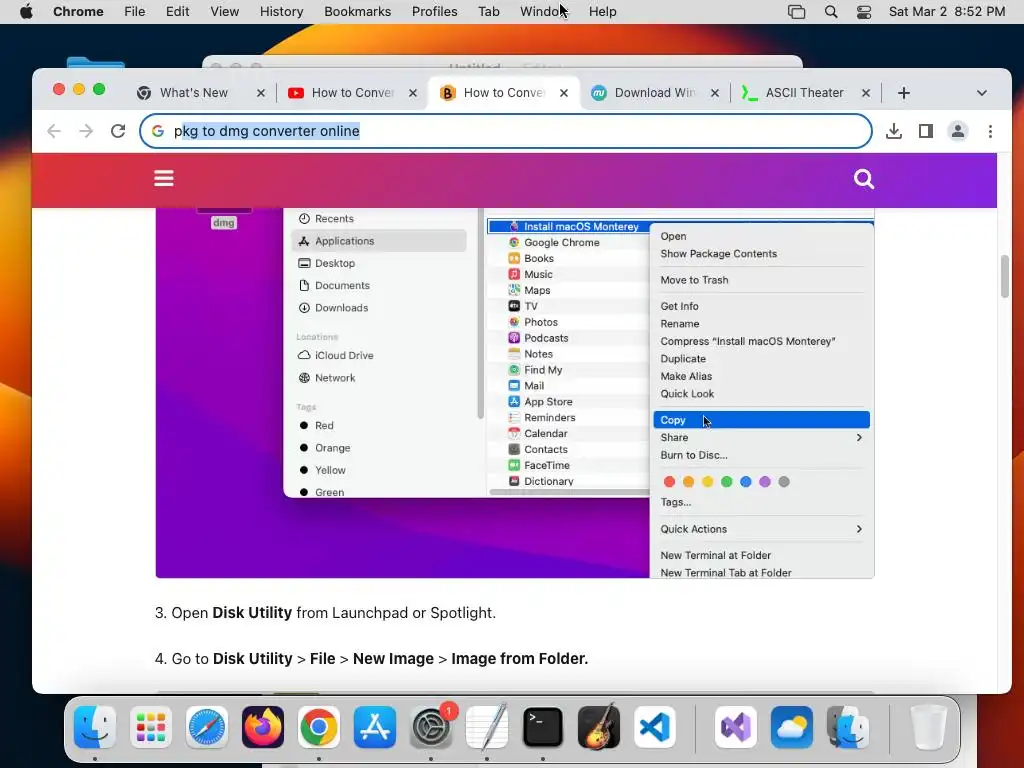Open Chrome's three-dot menu
This screenshot has height=768, width=1024.
(990, 131)
